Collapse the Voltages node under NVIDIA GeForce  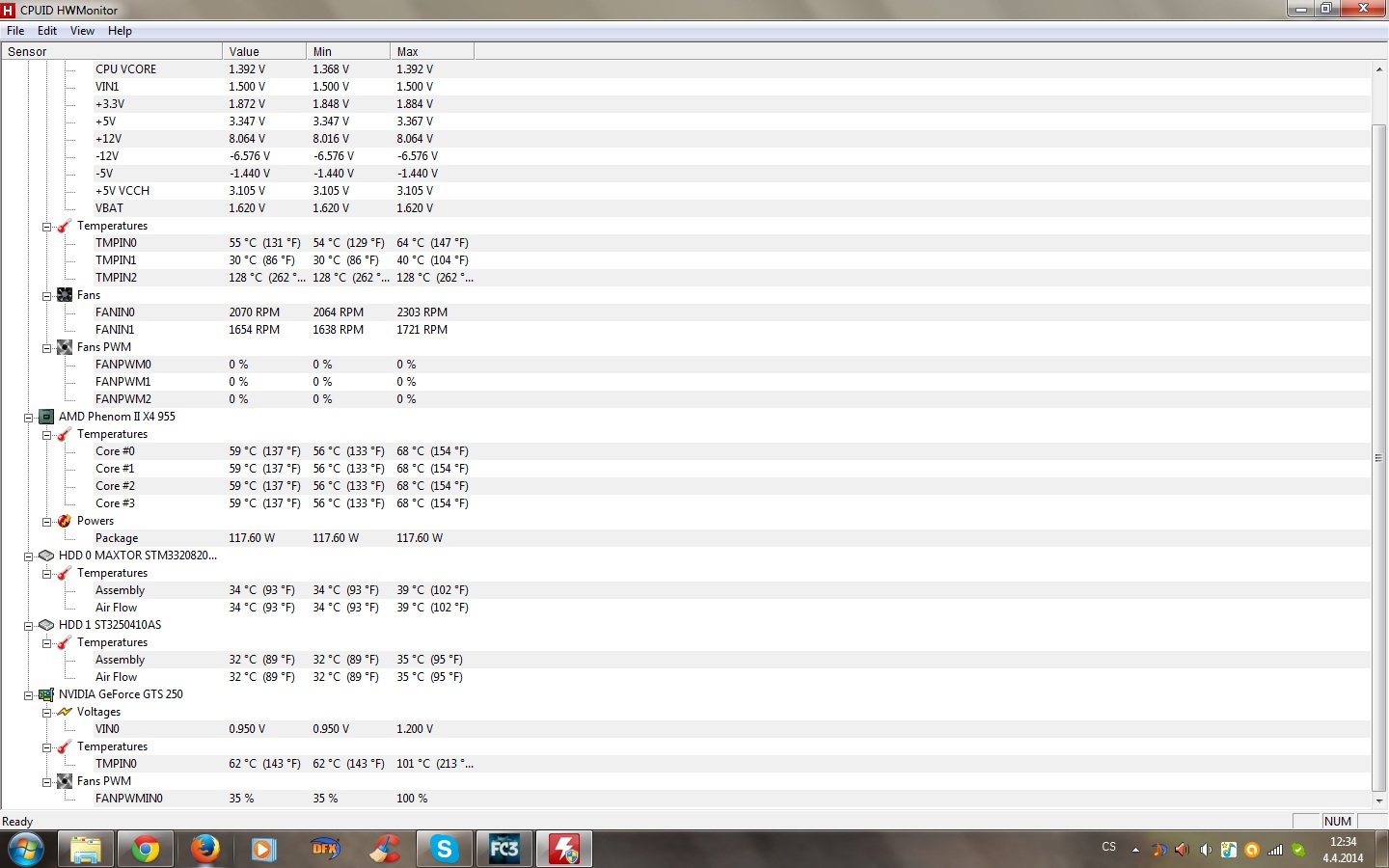point(46,713)
